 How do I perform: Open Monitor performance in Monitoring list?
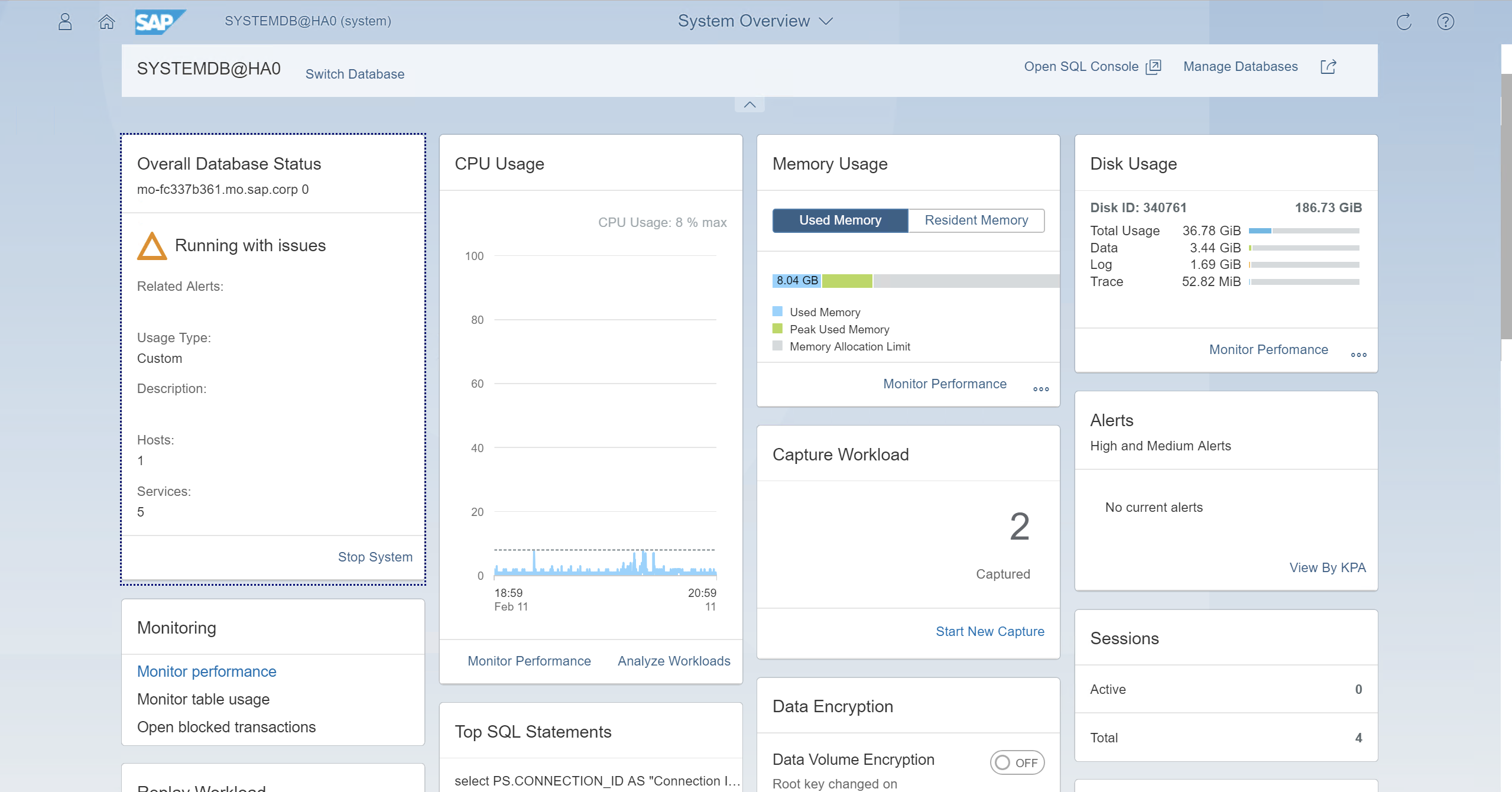(x=206, y=672)
